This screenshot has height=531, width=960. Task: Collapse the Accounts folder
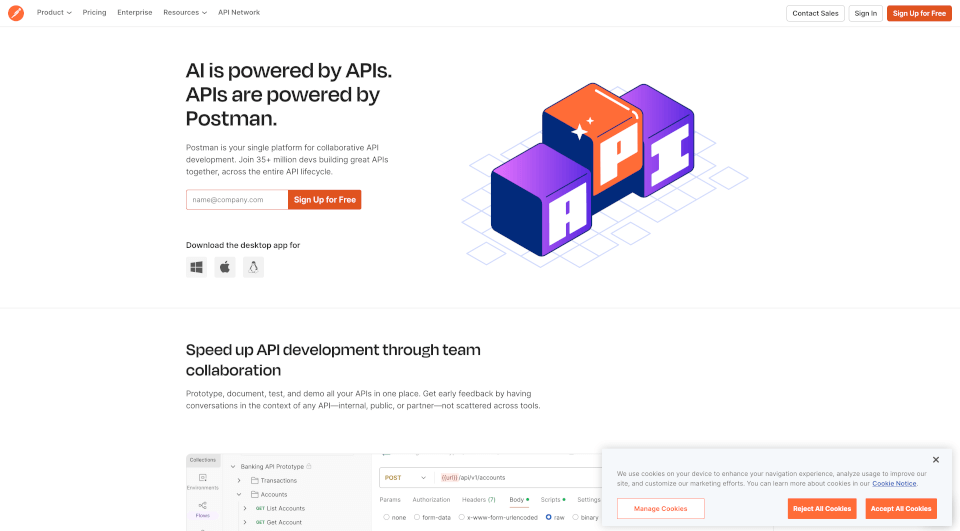239,494
